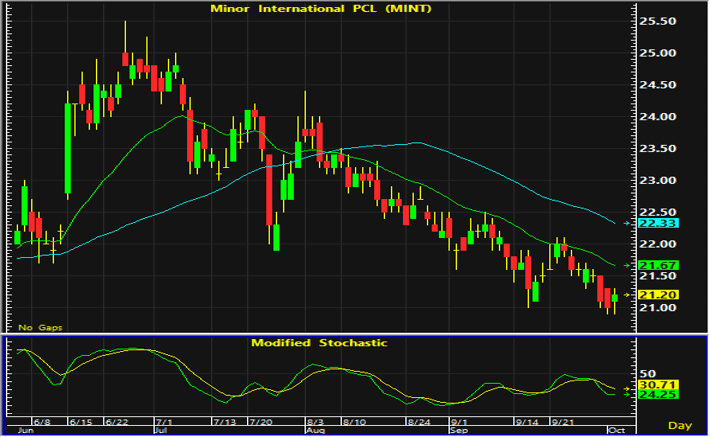
Task: Click the chart title Minor International PCL (MINT)
Action: pyautogui.click(x=321, y=9)
